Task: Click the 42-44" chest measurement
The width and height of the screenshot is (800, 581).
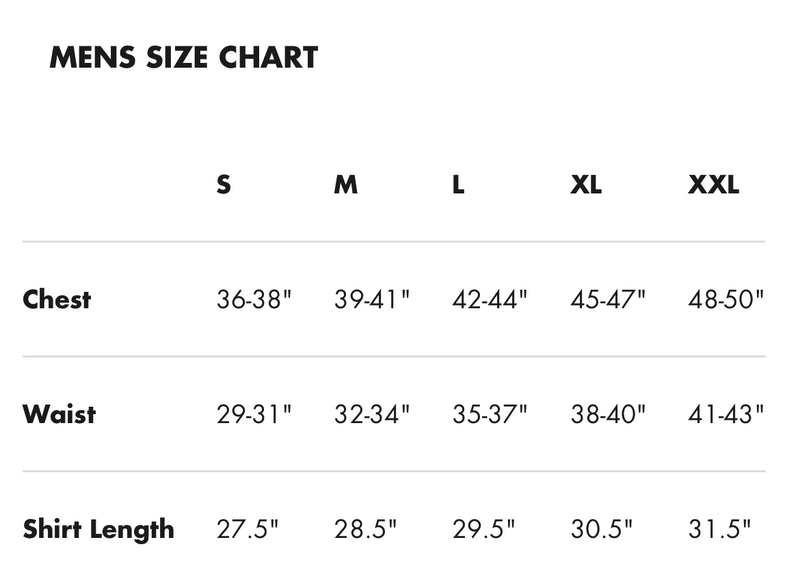Action: (489, 299)
